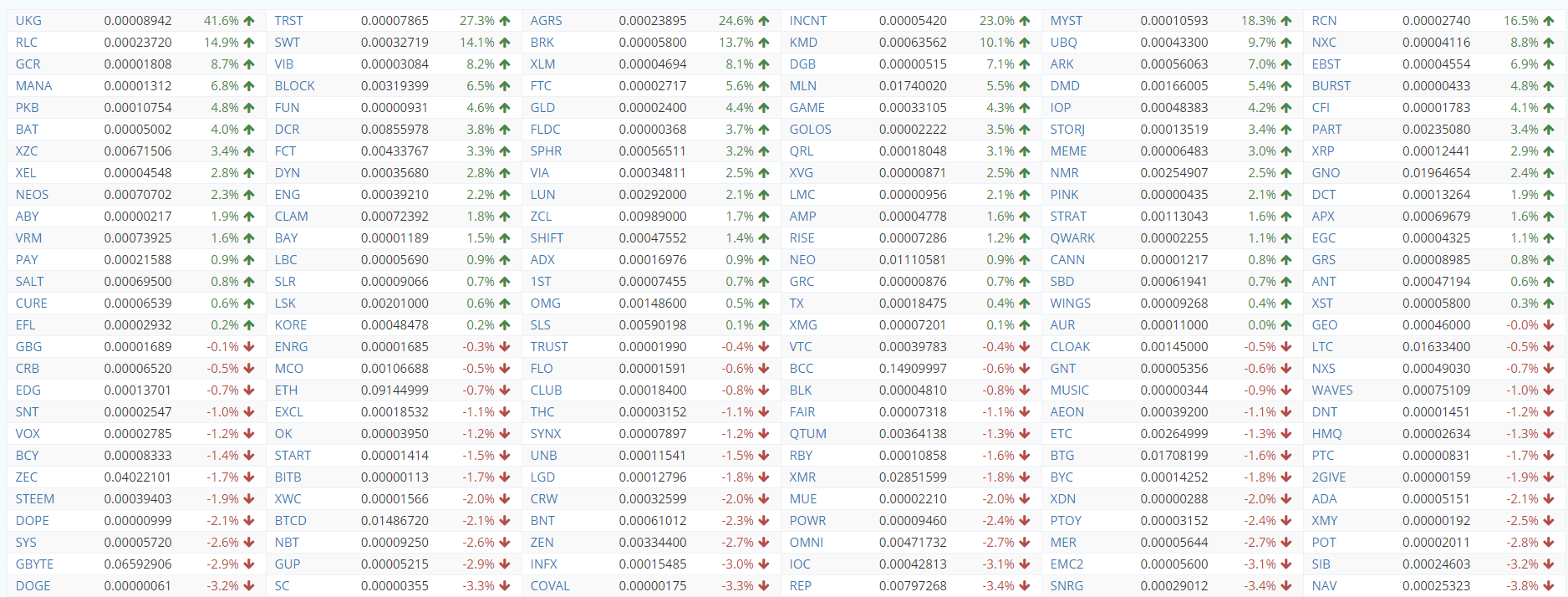Click the green arrow beside OMG
Screen dimensions: 1568x597
click(x=763, y=304)
